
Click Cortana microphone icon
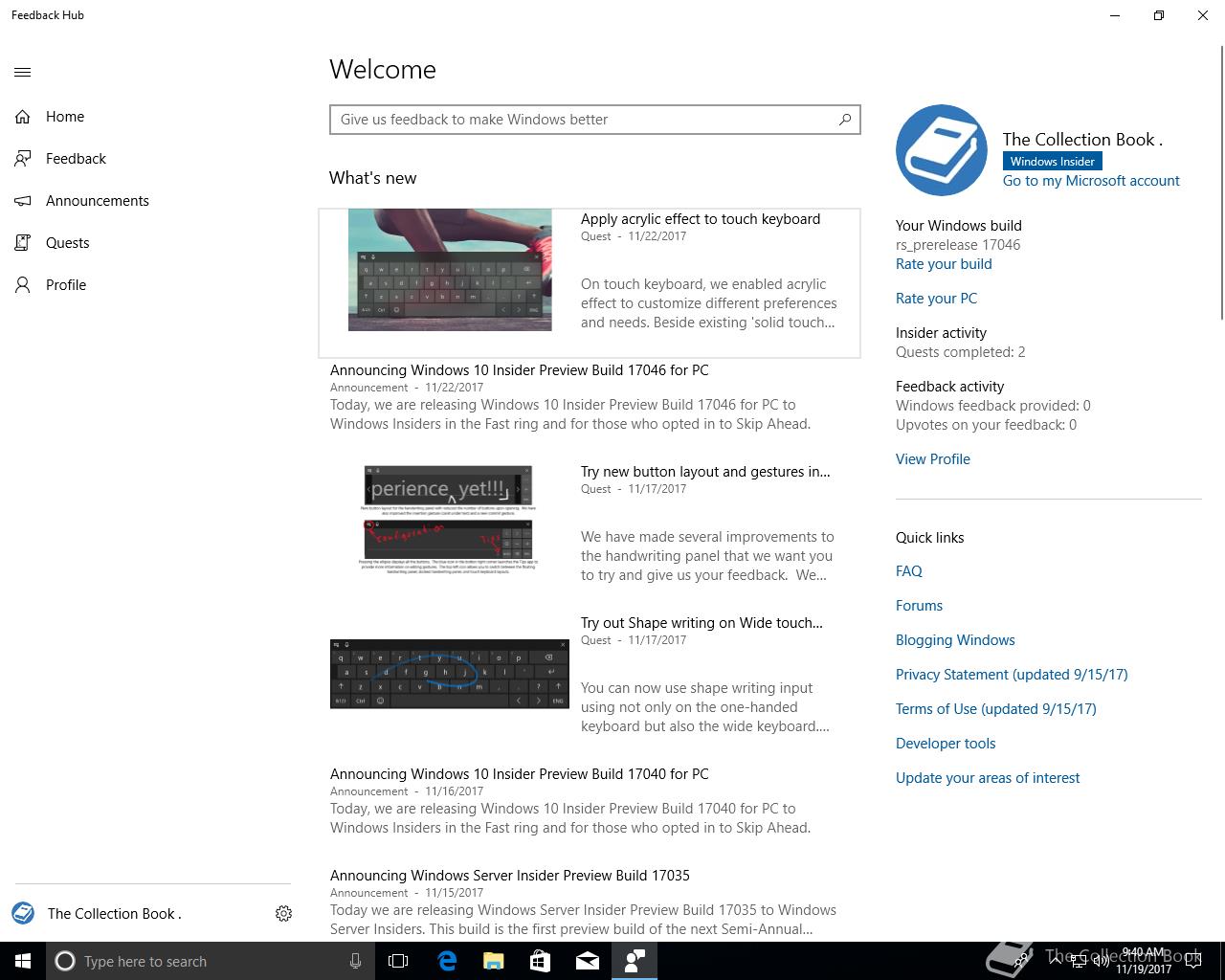(x=355, y=961)
